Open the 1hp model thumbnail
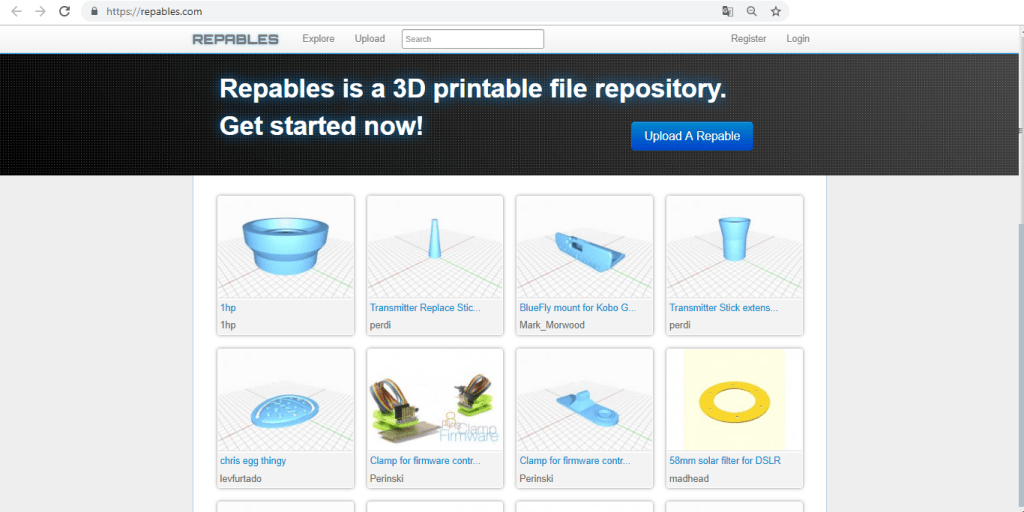The image size is (1024, 512). point(285,248)
